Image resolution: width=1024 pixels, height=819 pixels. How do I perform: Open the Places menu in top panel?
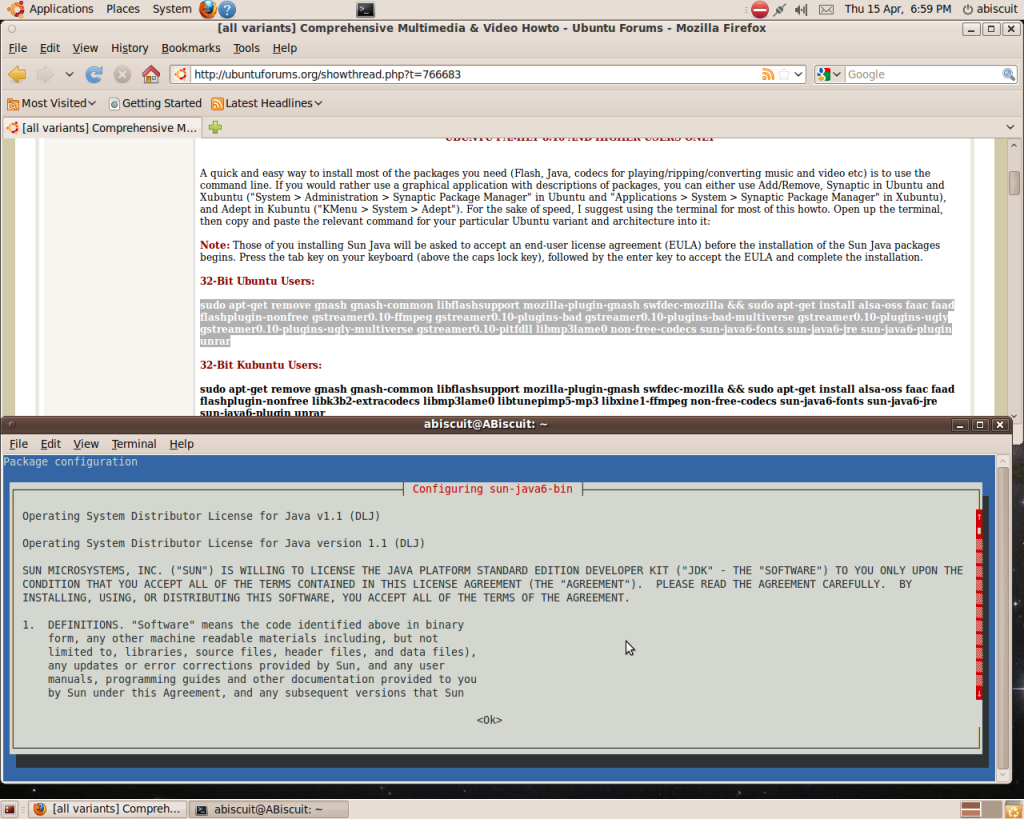click(x=123, y=9)
